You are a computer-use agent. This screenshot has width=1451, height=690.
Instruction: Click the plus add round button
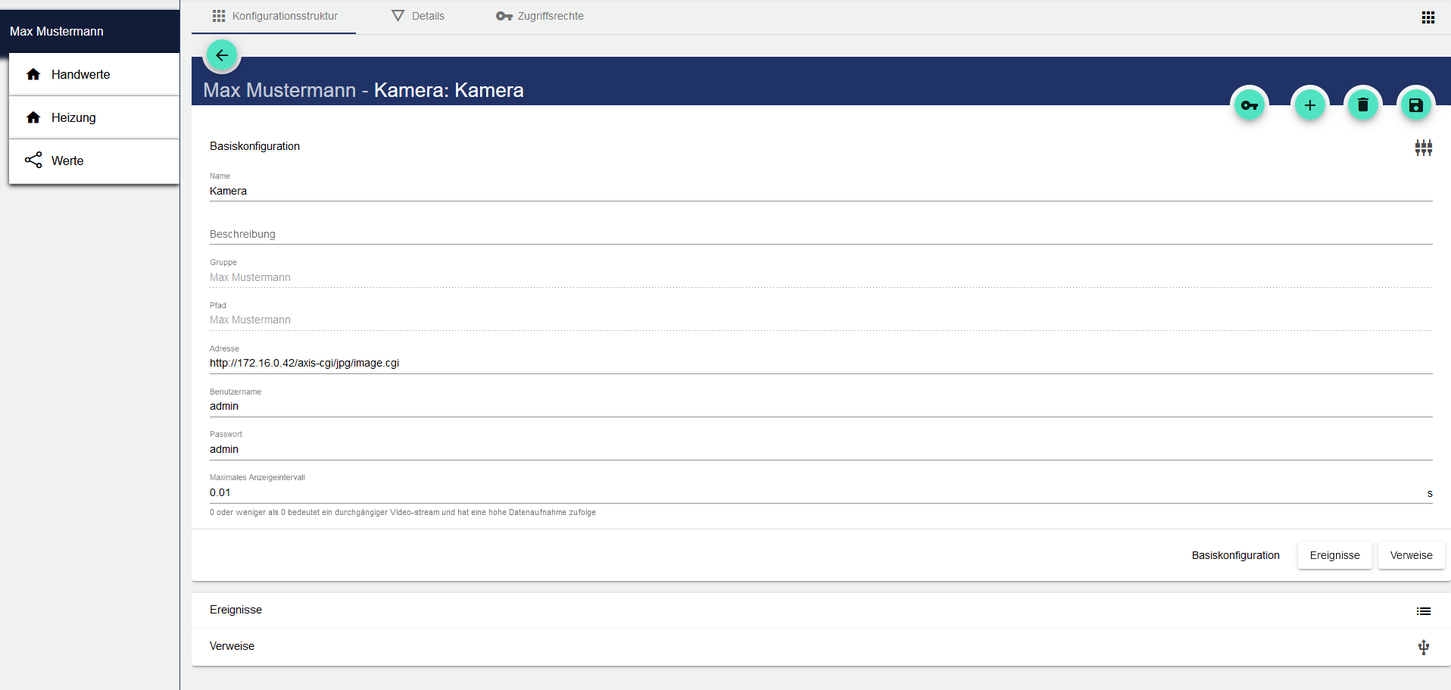(1310, 105)
